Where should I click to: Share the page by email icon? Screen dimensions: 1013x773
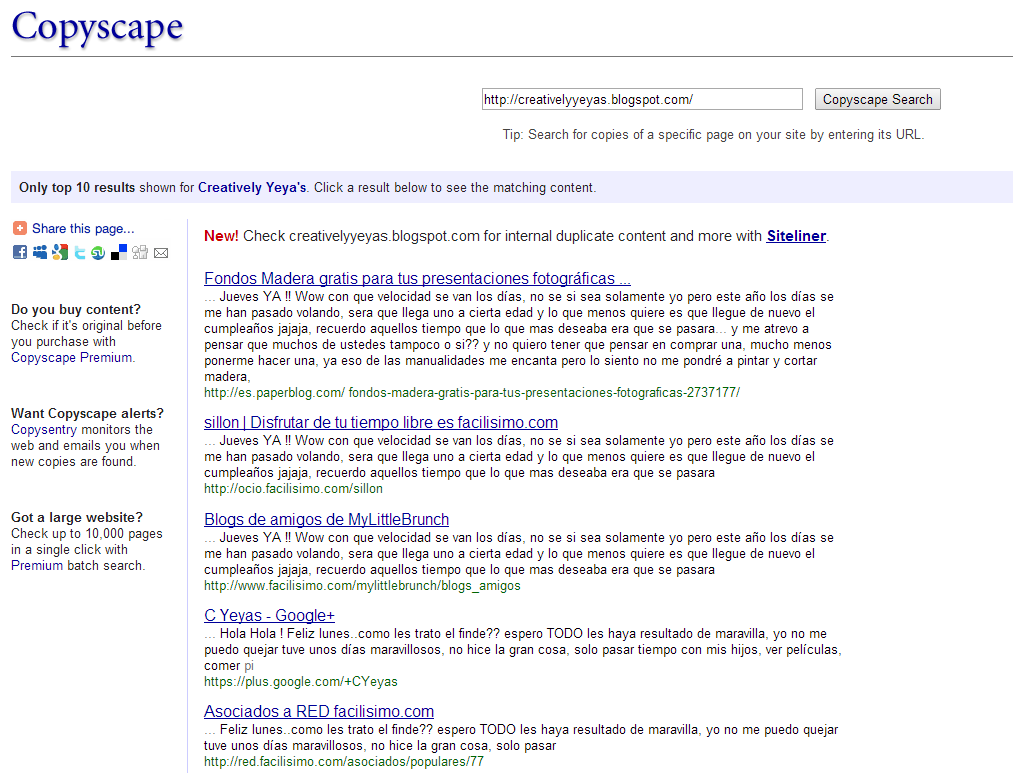[x=161, y=253]
